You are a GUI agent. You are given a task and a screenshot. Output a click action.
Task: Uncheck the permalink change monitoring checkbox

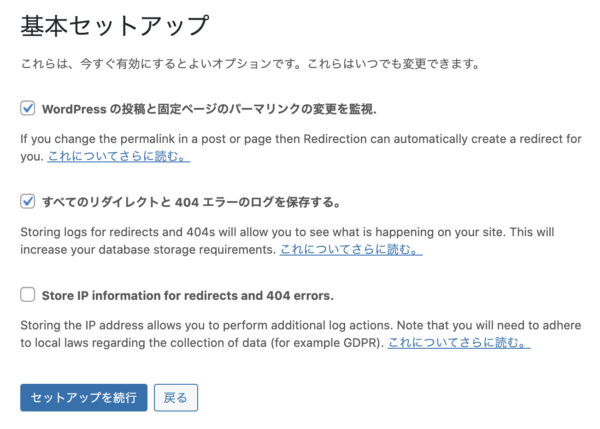pyautogui.click(x=28, y=107)
